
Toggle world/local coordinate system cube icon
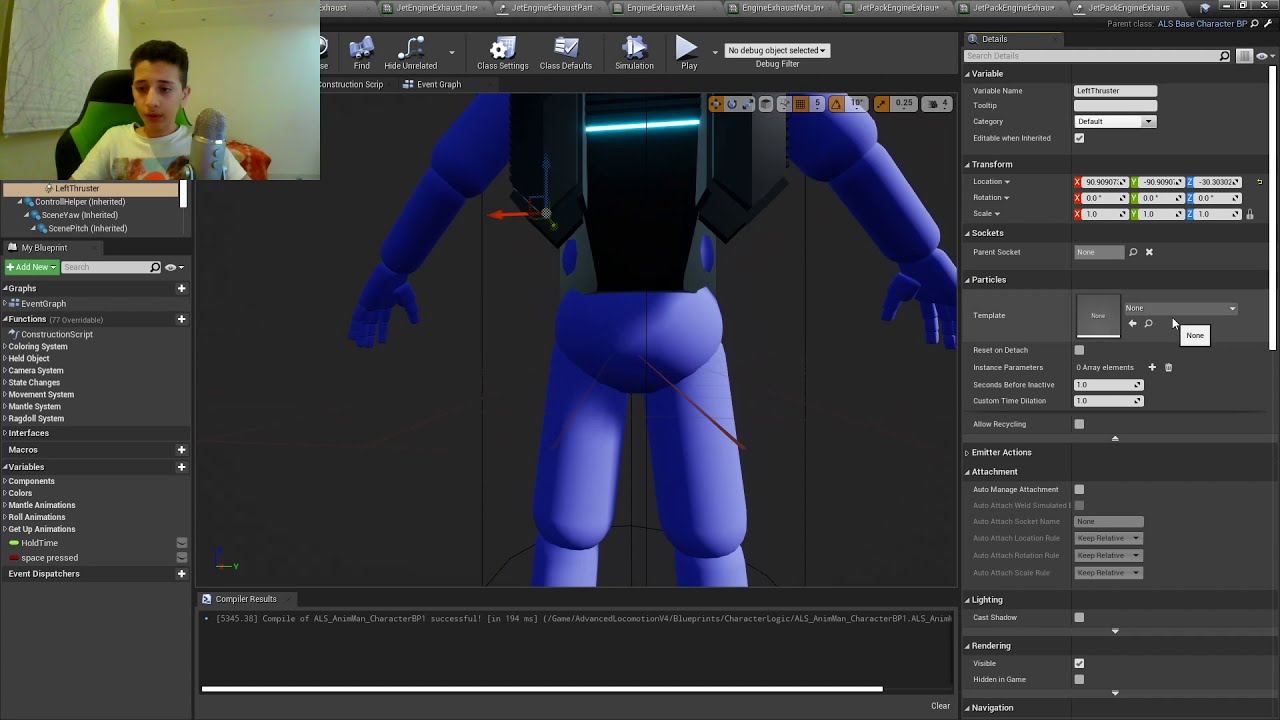(766, 104)
